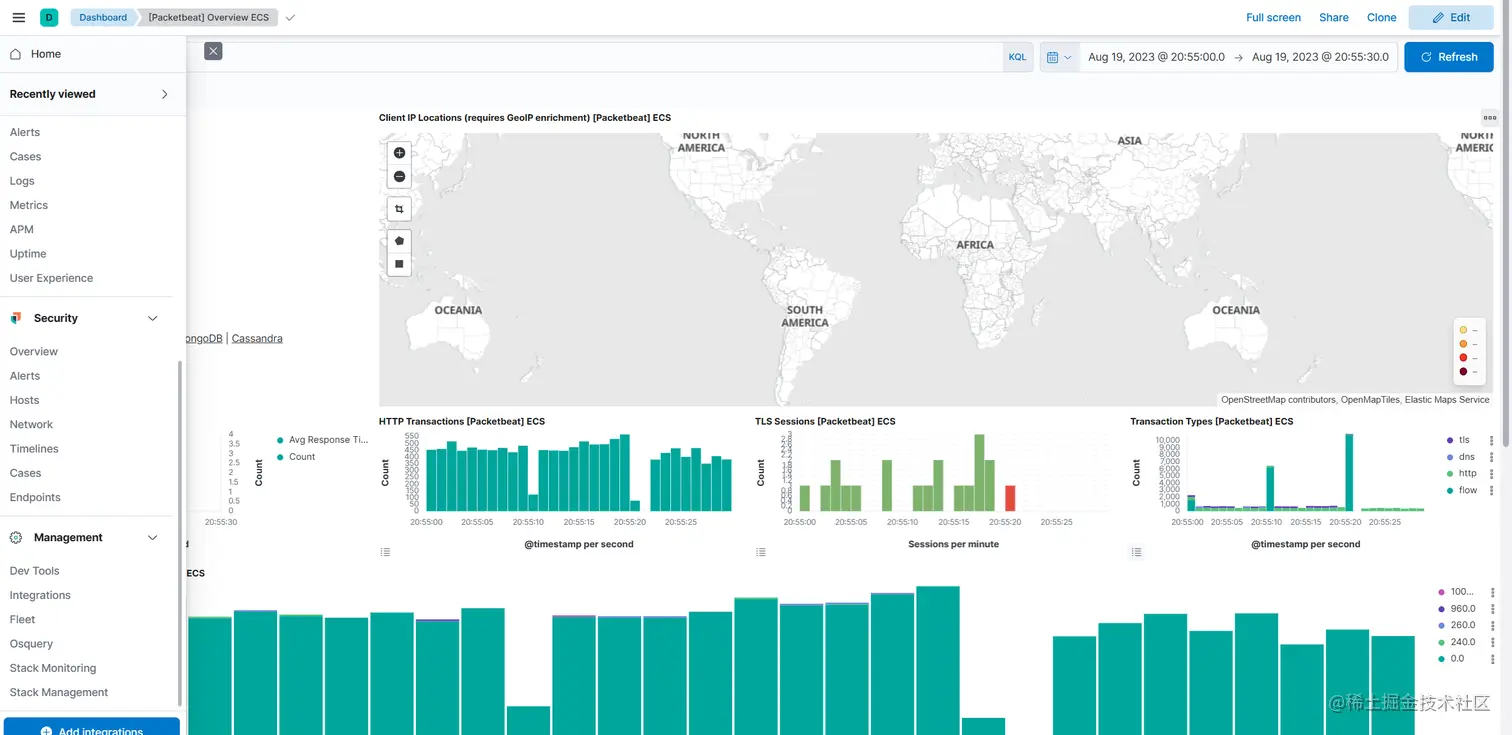This screenshot has height=735, width=1512.
Task: Open Cassandra dashboard link
Action: click(x=257, y=338)
